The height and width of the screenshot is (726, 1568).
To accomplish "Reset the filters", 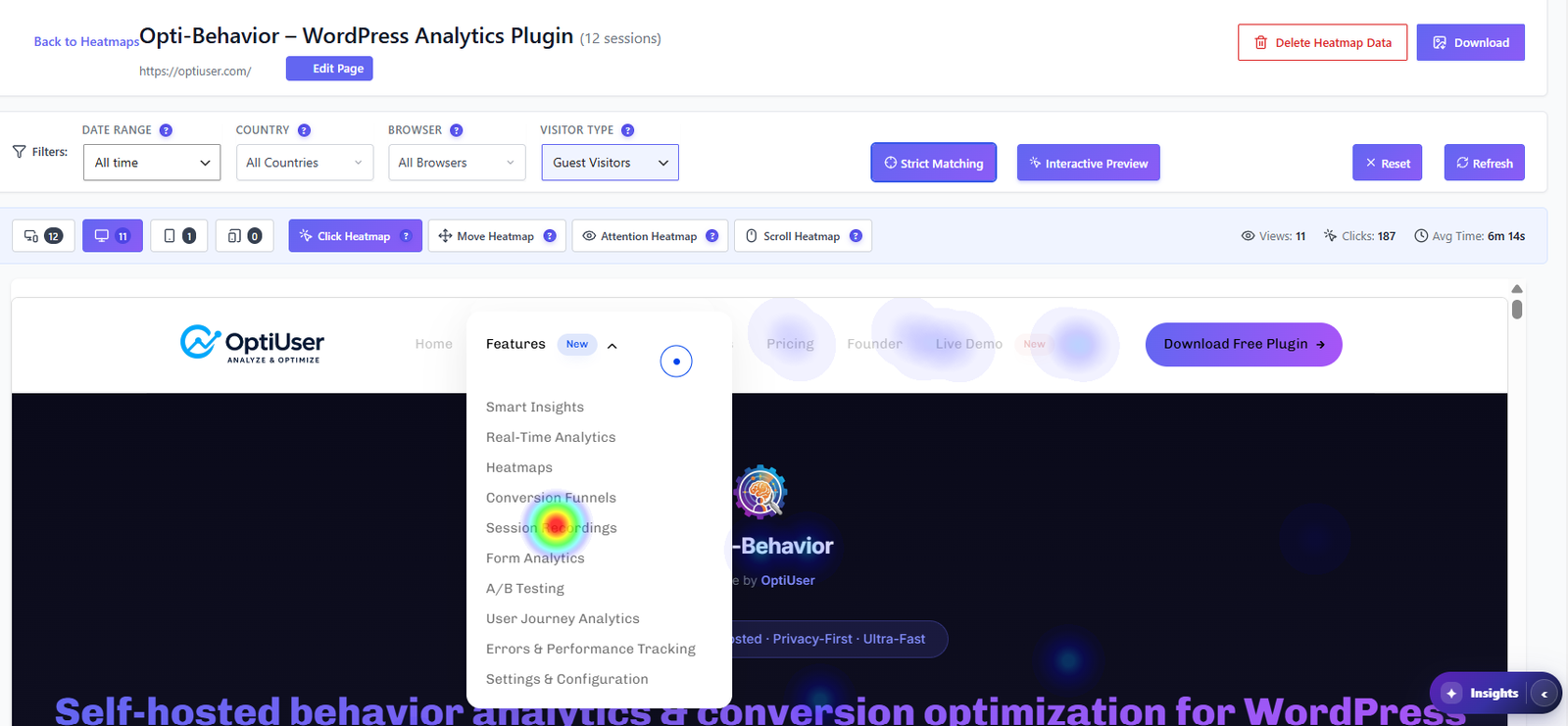I will pos(1387,163).
